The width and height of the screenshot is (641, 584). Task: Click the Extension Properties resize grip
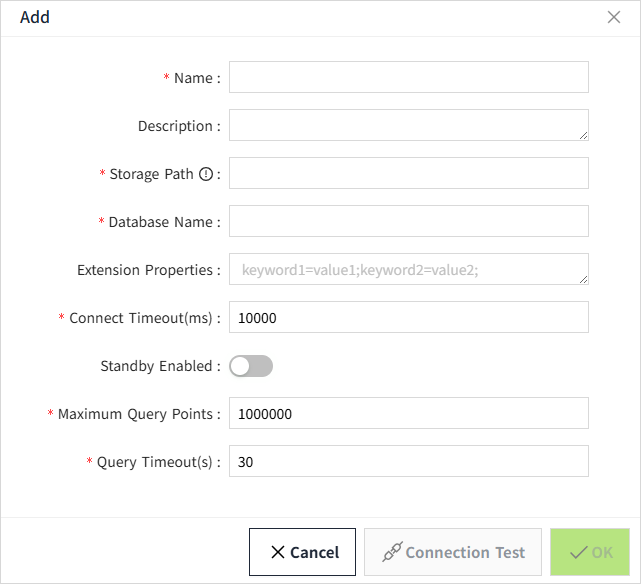tap(583, 279)
